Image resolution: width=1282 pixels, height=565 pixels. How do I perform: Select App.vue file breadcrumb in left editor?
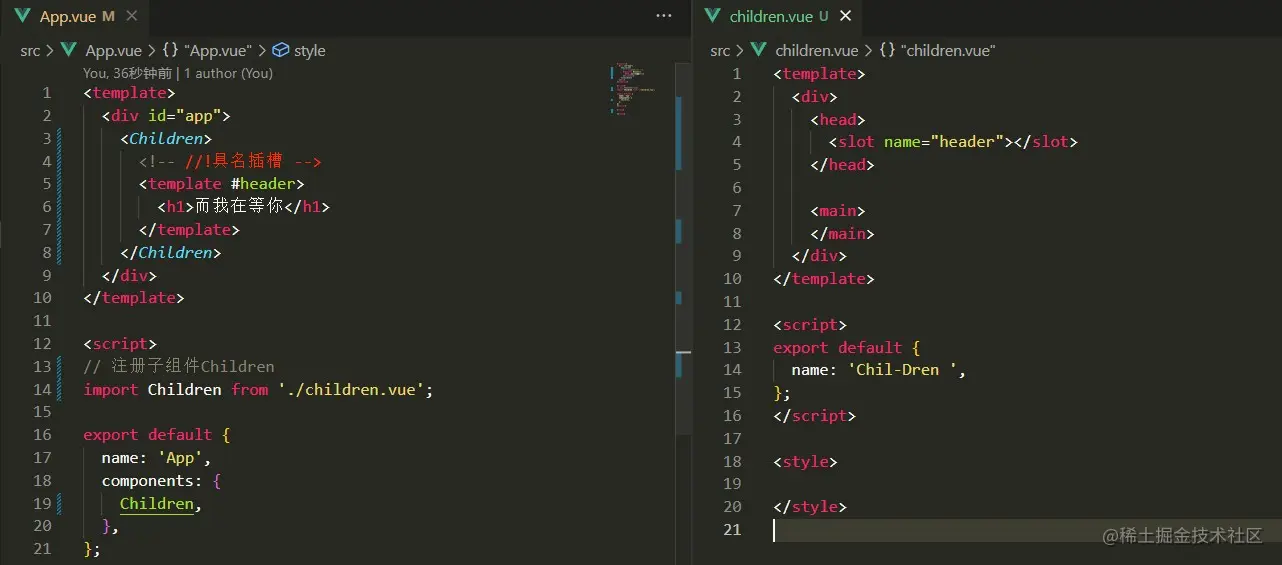coord(113,50)
